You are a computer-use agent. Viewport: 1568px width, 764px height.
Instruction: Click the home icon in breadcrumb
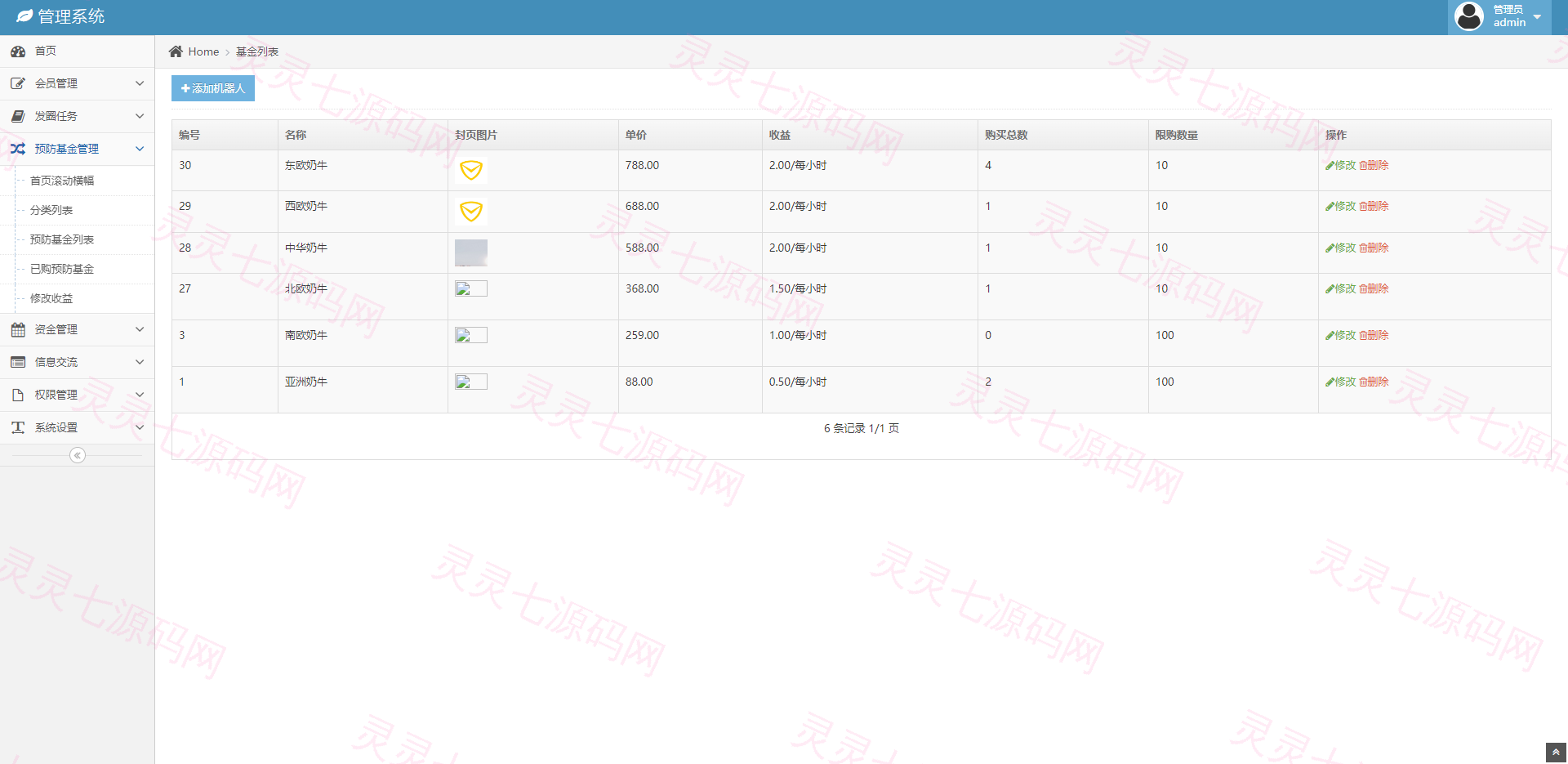[176, 51]
